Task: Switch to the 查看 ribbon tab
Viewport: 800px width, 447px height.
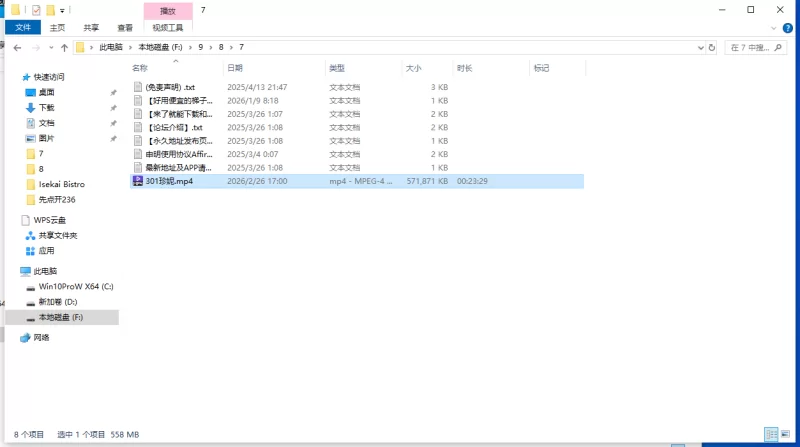Action: click(x=125, y=28)
